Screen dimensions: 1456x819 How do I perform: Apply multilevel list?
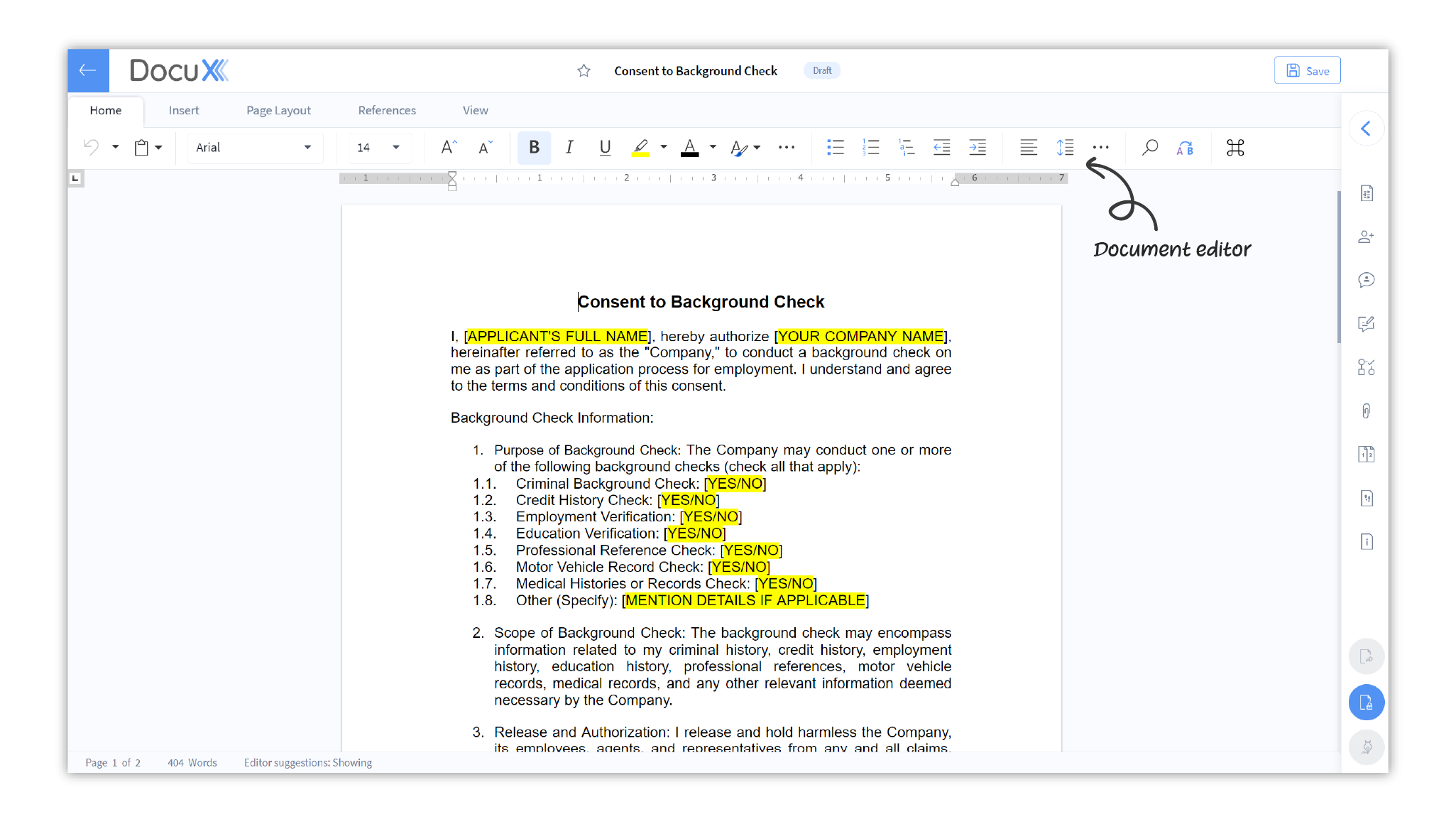(907, 147)
